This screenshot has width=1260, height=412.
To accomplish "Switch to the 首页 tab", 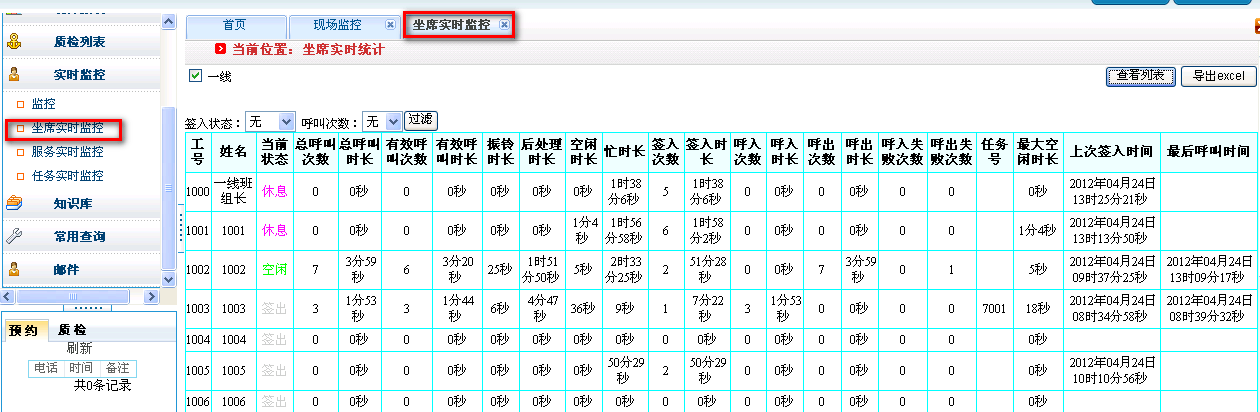I will click(x=234, y=25).
